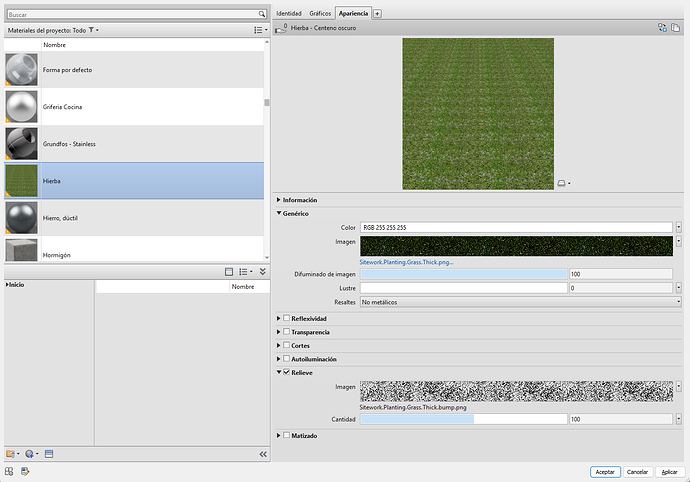
Task: Expand the Transparencia section arrow
Action: point(279,332)
